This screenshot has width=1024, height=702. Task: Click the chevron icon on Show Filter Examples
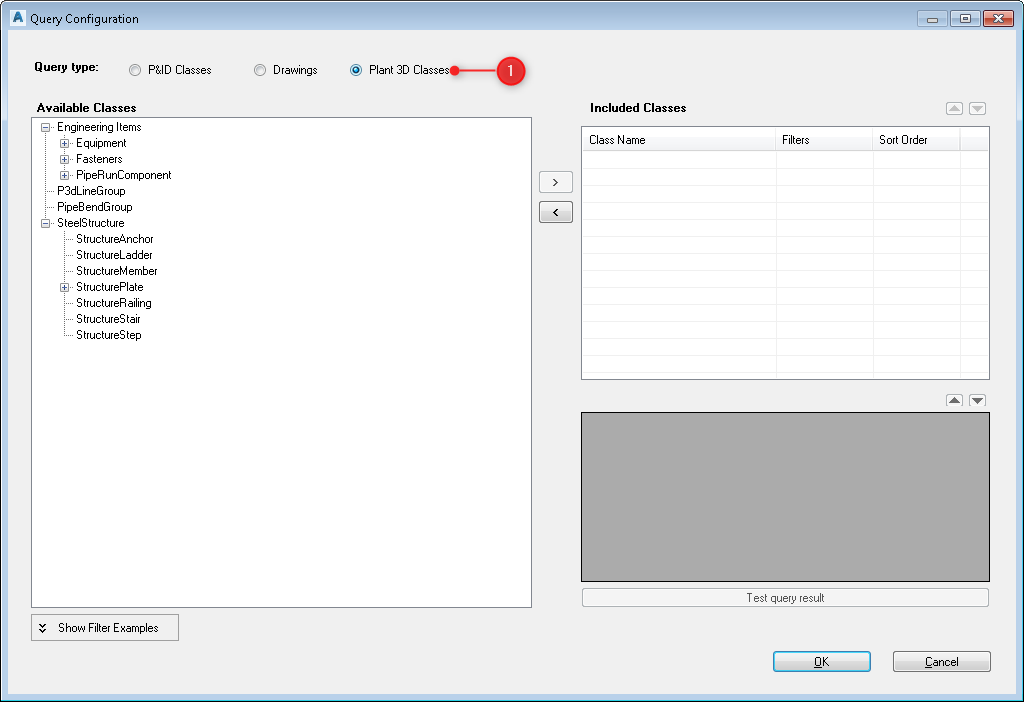pyautogui.click(x=42, y=627)
